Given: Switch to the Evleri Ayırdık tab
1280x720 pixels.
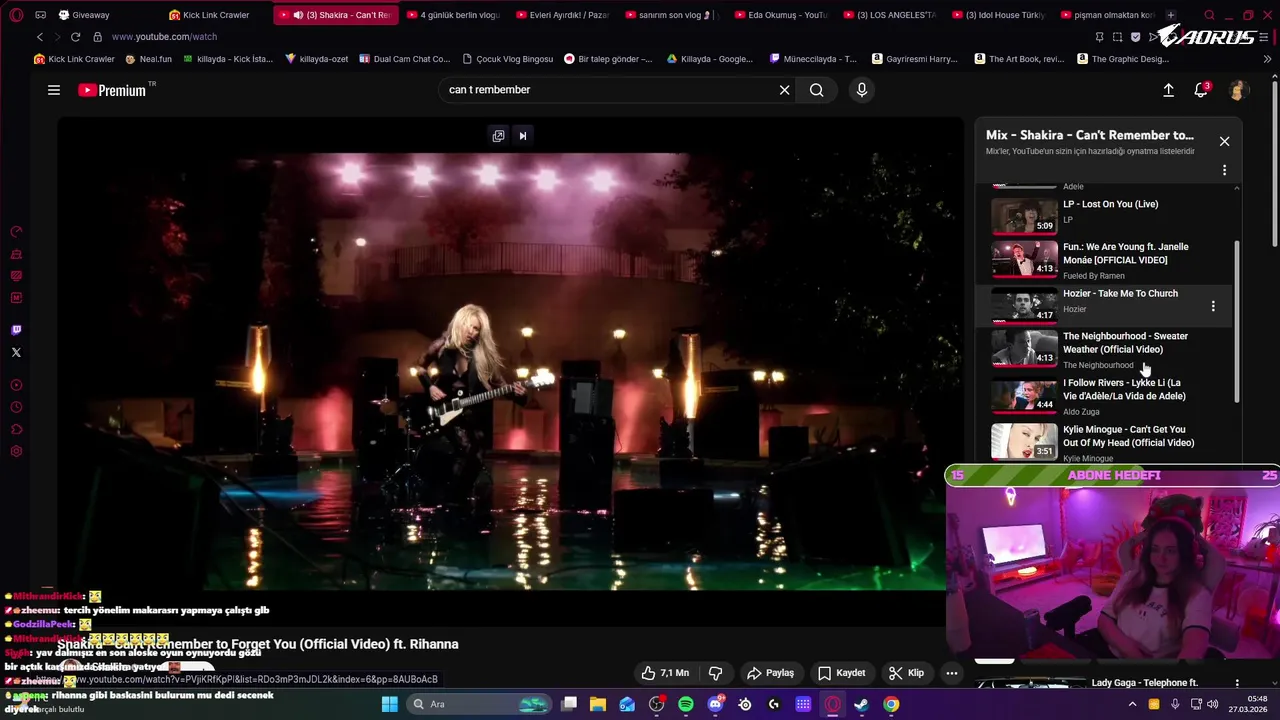Looking at the screenshot, I should click(563, 15).
